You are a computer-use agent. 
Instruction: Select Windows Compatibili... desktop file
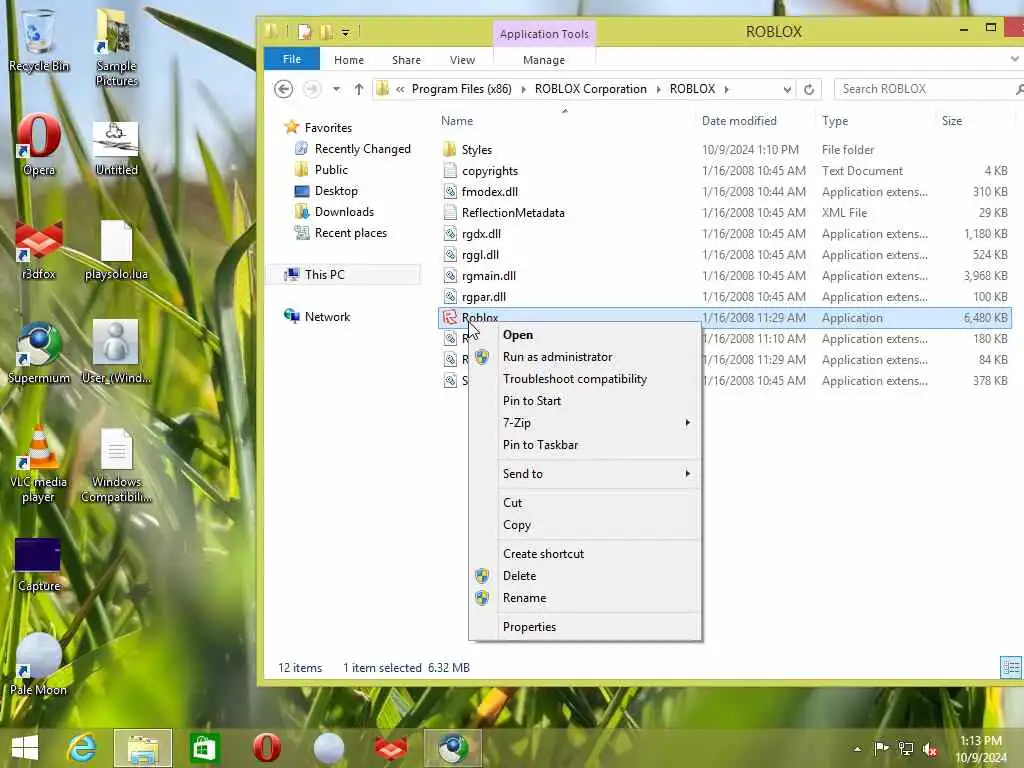[116, 465]
